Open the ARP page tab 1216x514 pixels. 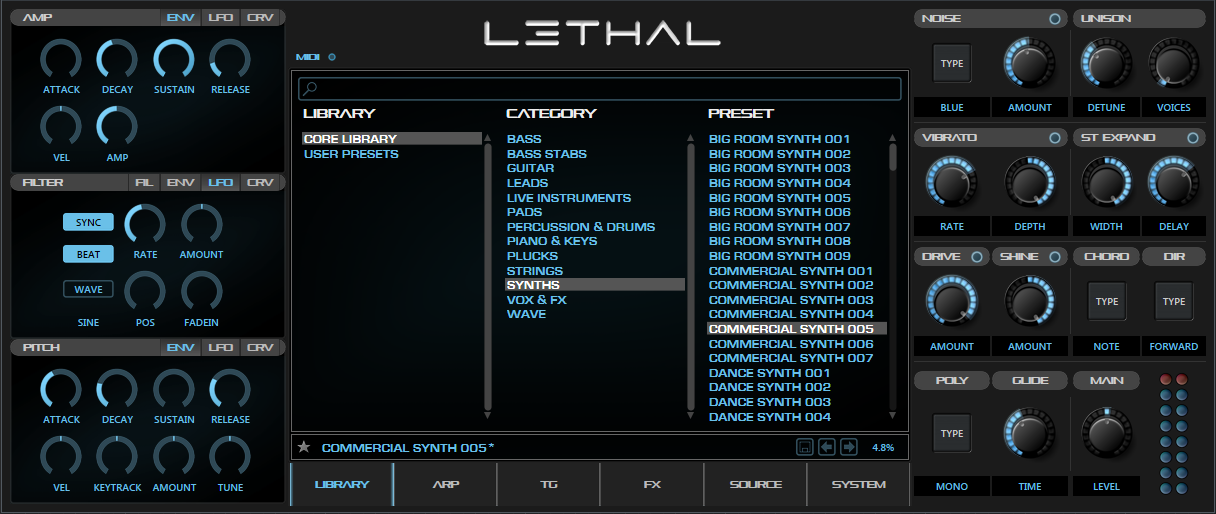[x=445, y=485]
